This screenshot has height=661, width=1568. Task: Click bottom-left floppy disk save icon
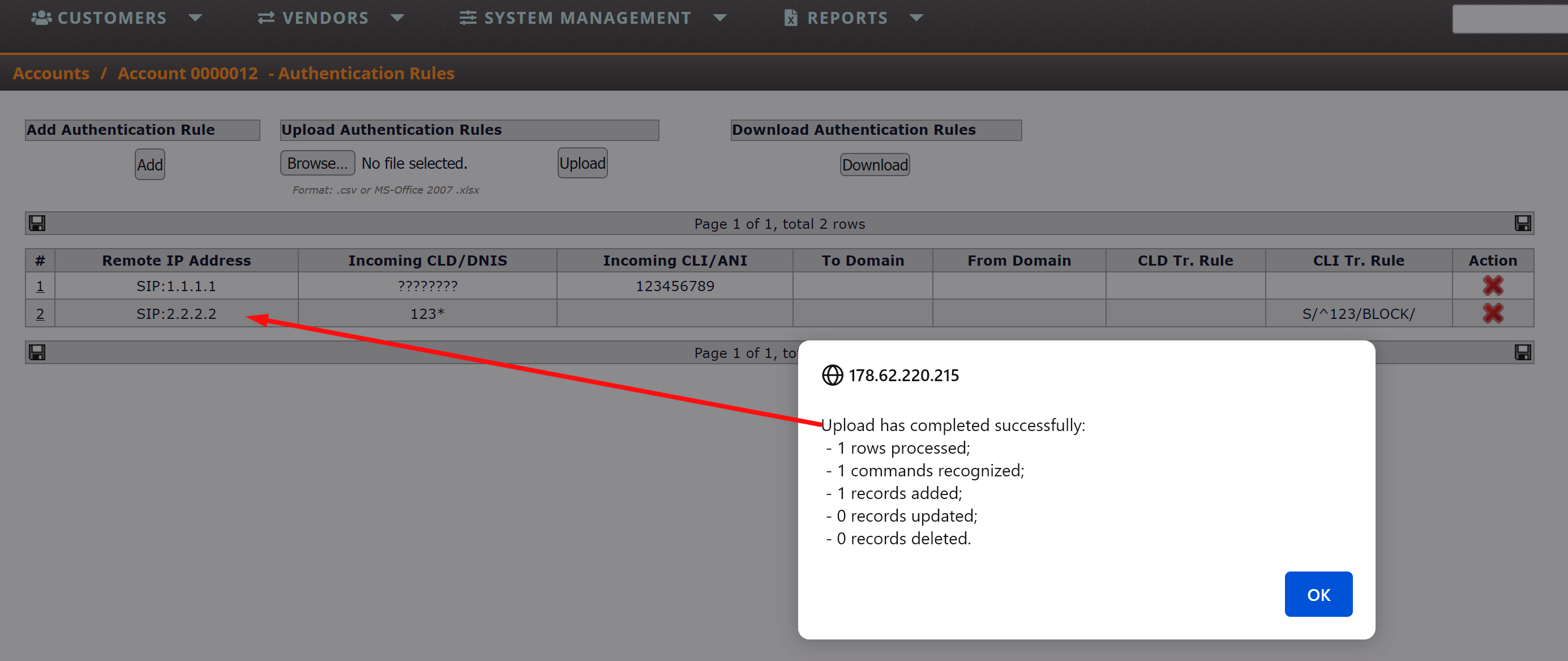point(37,352)
